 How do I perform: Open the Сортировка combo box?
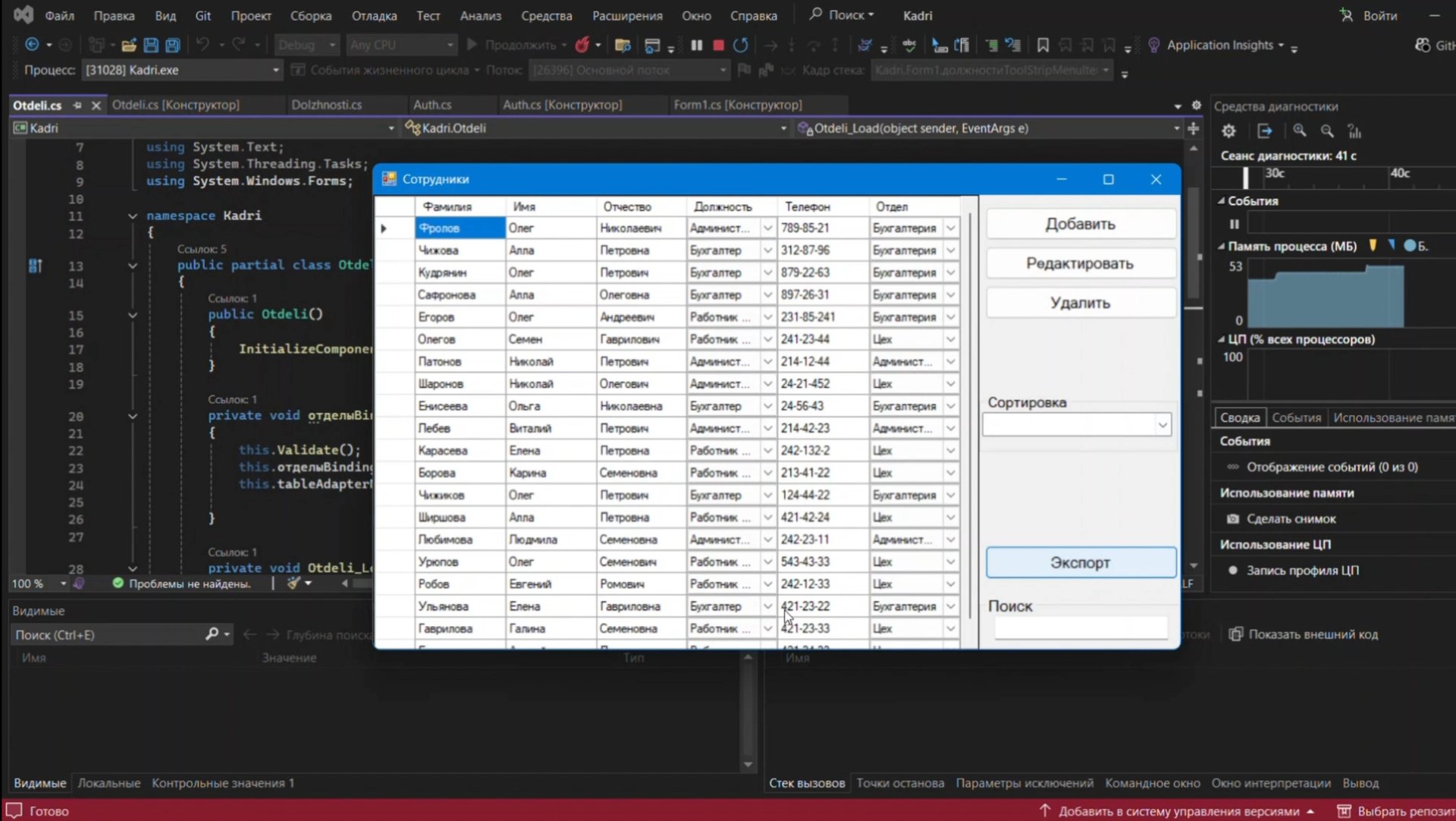pos(1162,425)
